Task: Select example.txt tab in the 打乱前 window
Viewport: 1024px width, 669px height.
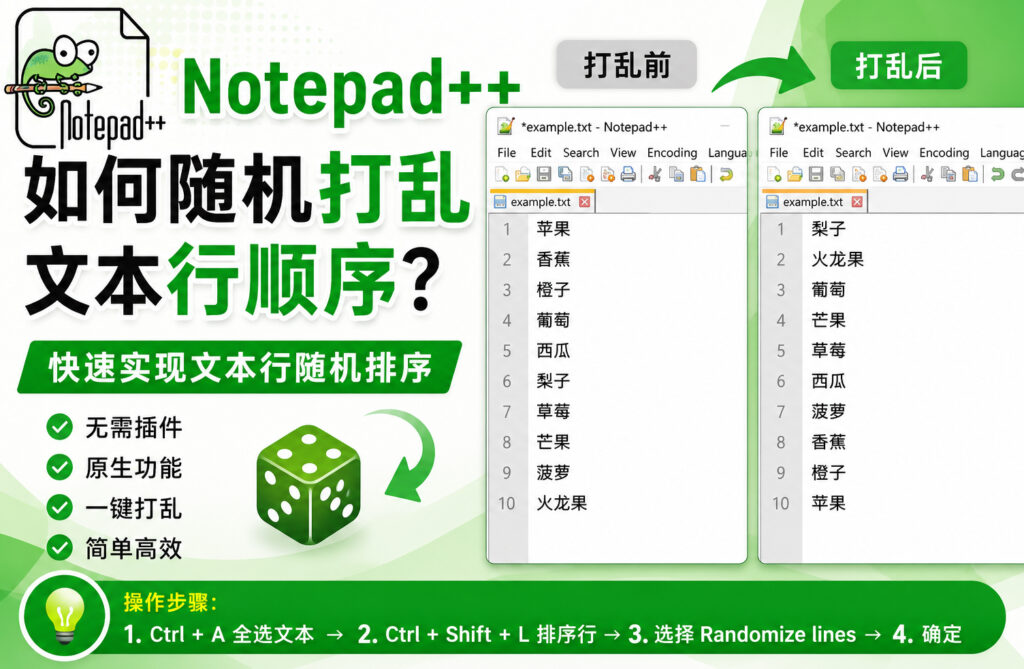Action: pos(541,202)
